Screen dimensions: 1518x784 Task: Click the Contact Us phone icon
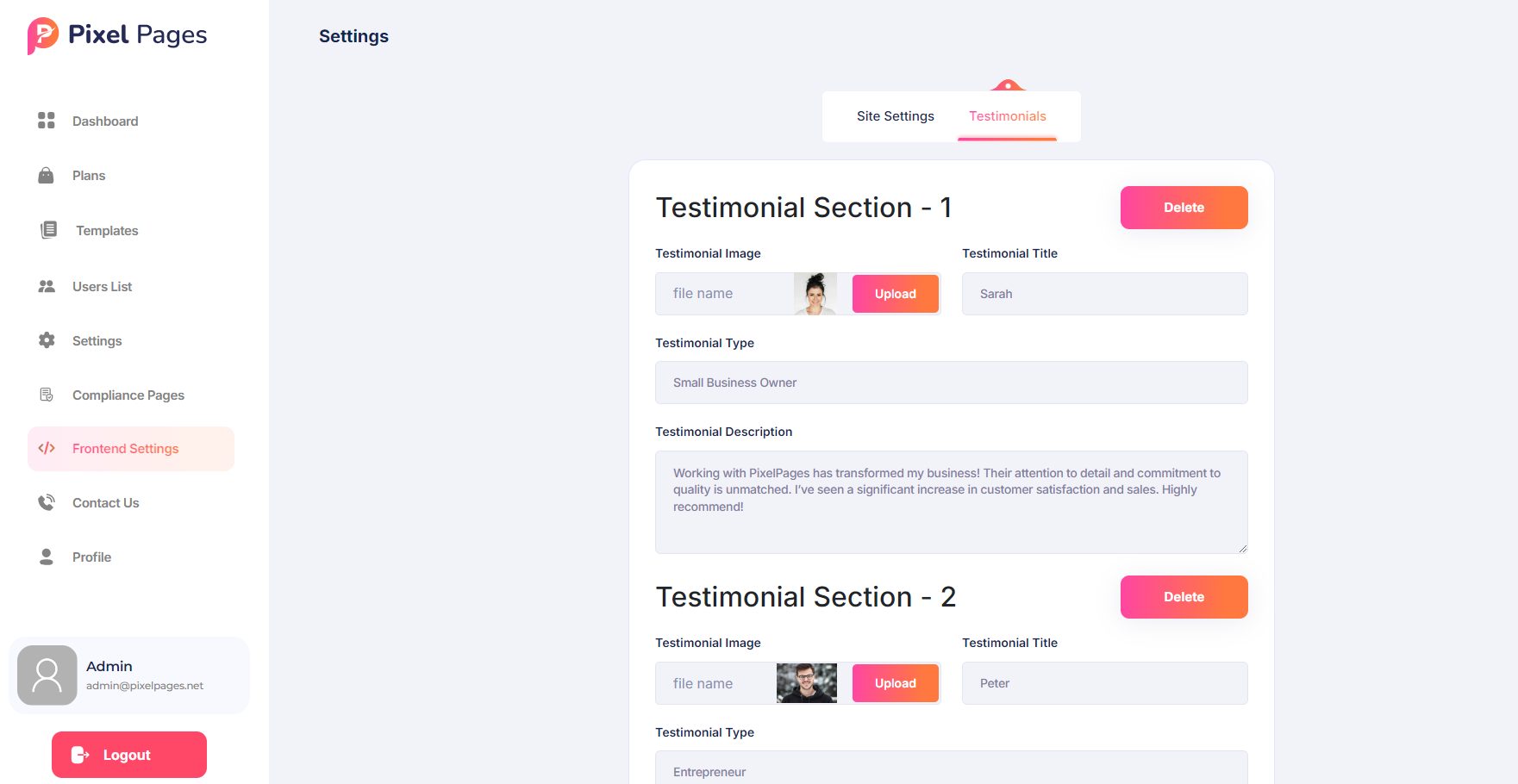point(47,502)
